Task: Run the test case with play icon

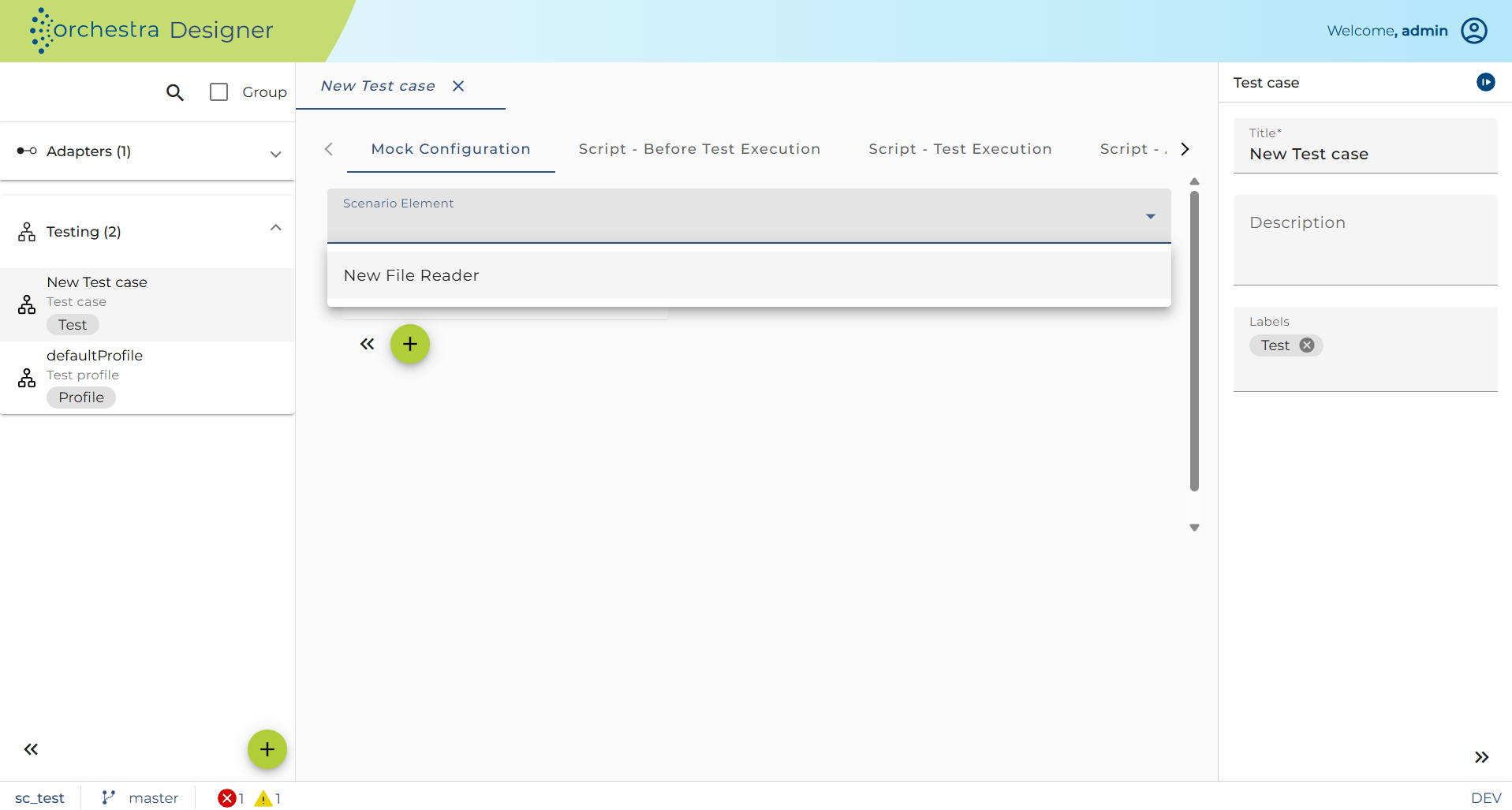Action: (1485, 82)
